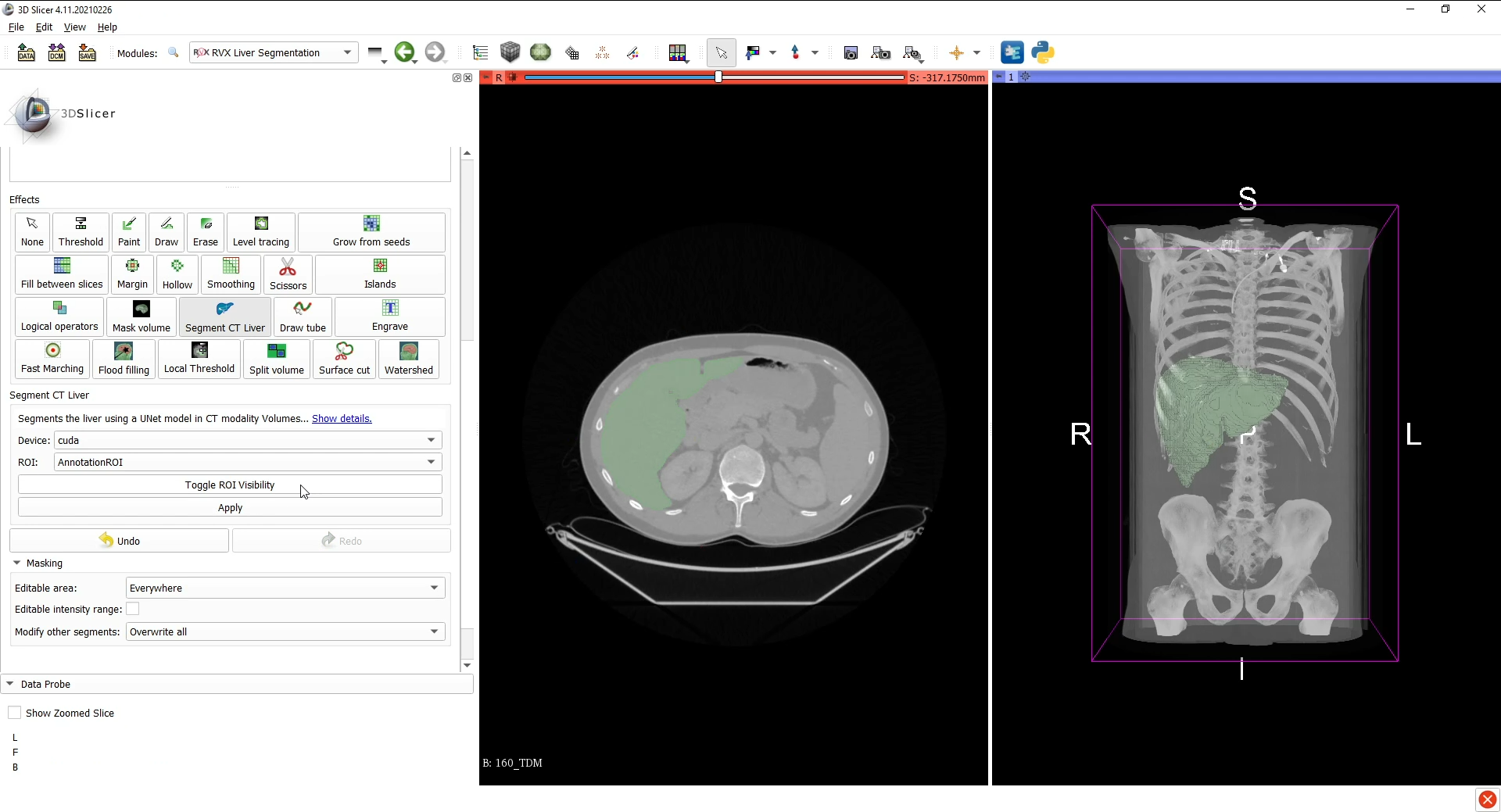The height and width of the screenshot is (812, 1501).
Task: Launch the Extensions Manager
Action: pos(1012,52)
